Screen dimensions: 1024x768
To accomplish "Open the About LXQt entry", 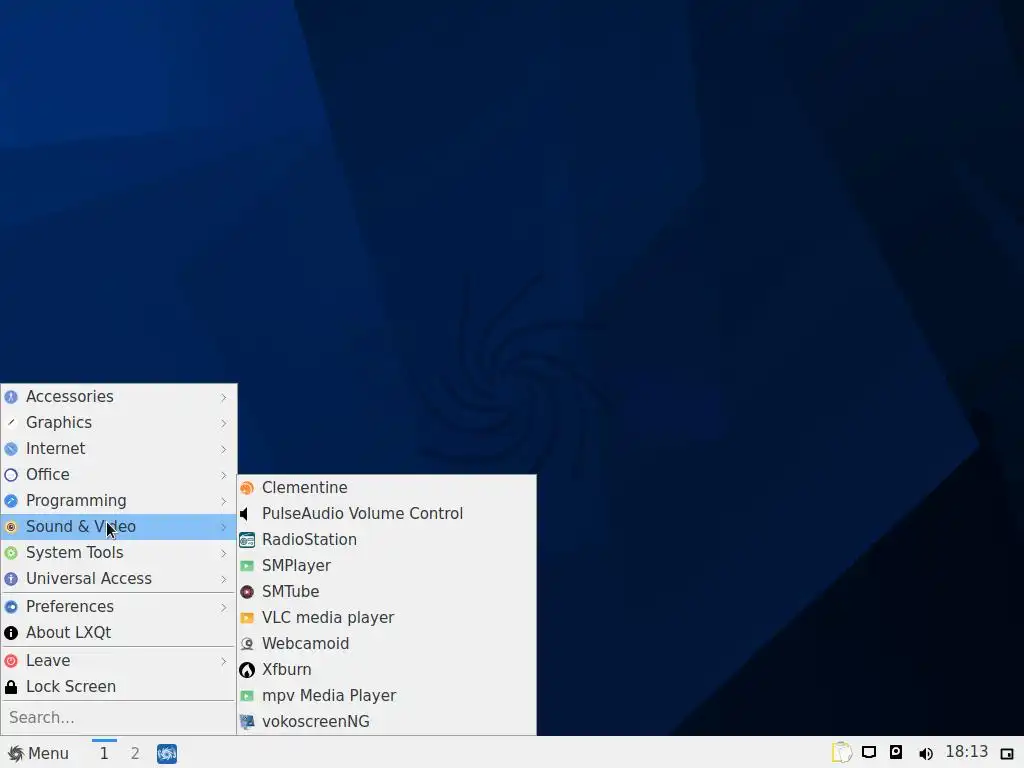I will coord(119,633).
